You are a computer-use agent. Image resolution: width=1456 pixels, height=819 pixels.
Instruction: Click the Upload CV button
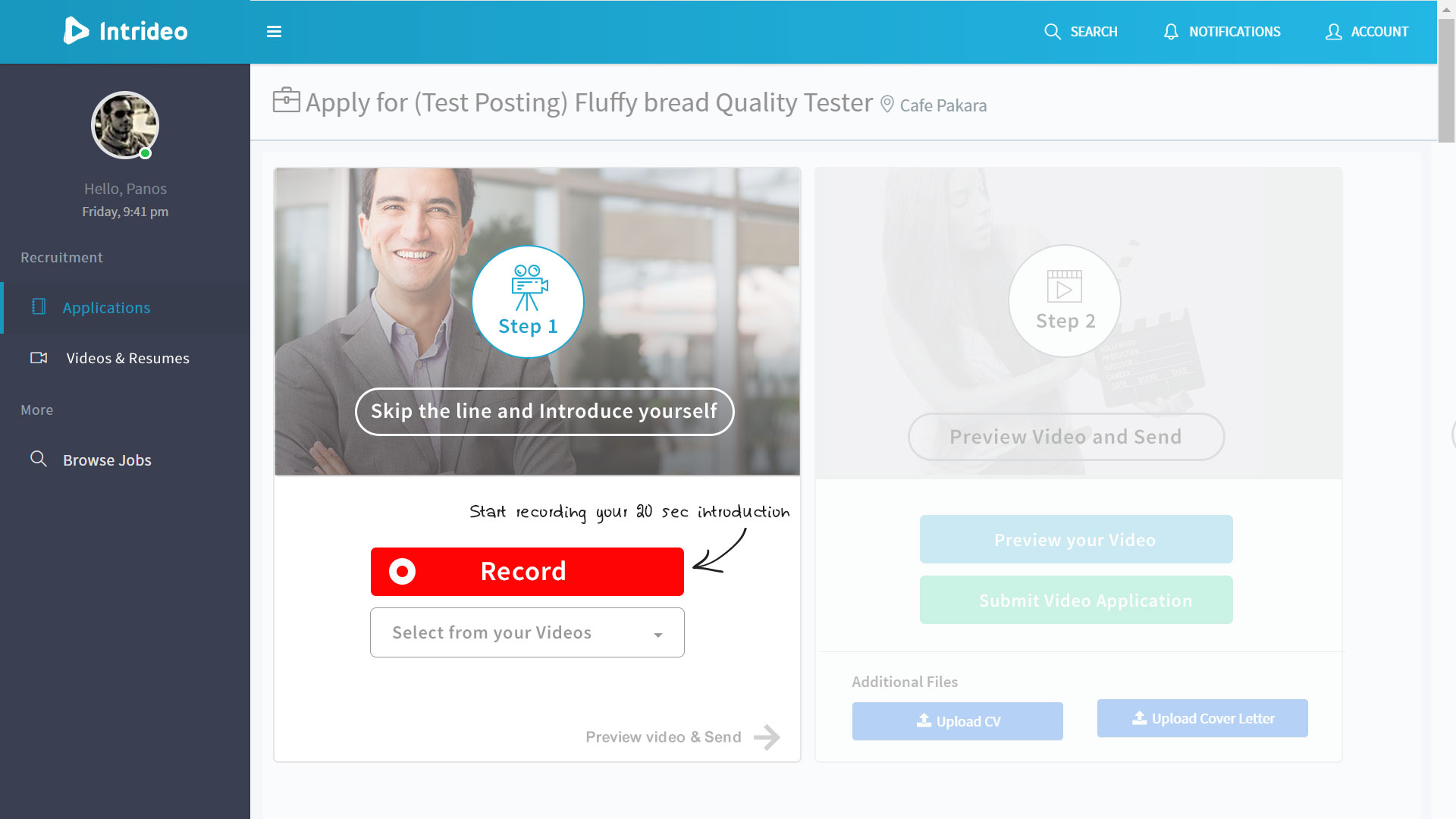click(x=958, y=721)
